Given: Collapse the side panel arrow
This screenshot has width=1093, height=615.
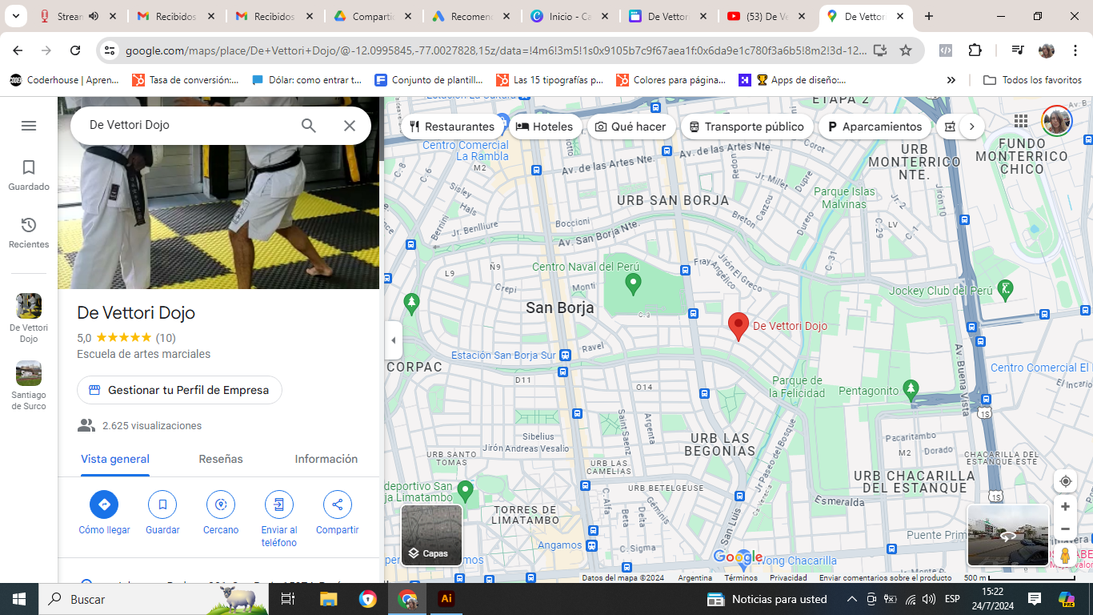Looking at the screenshot, I should [x=393, y=340].
